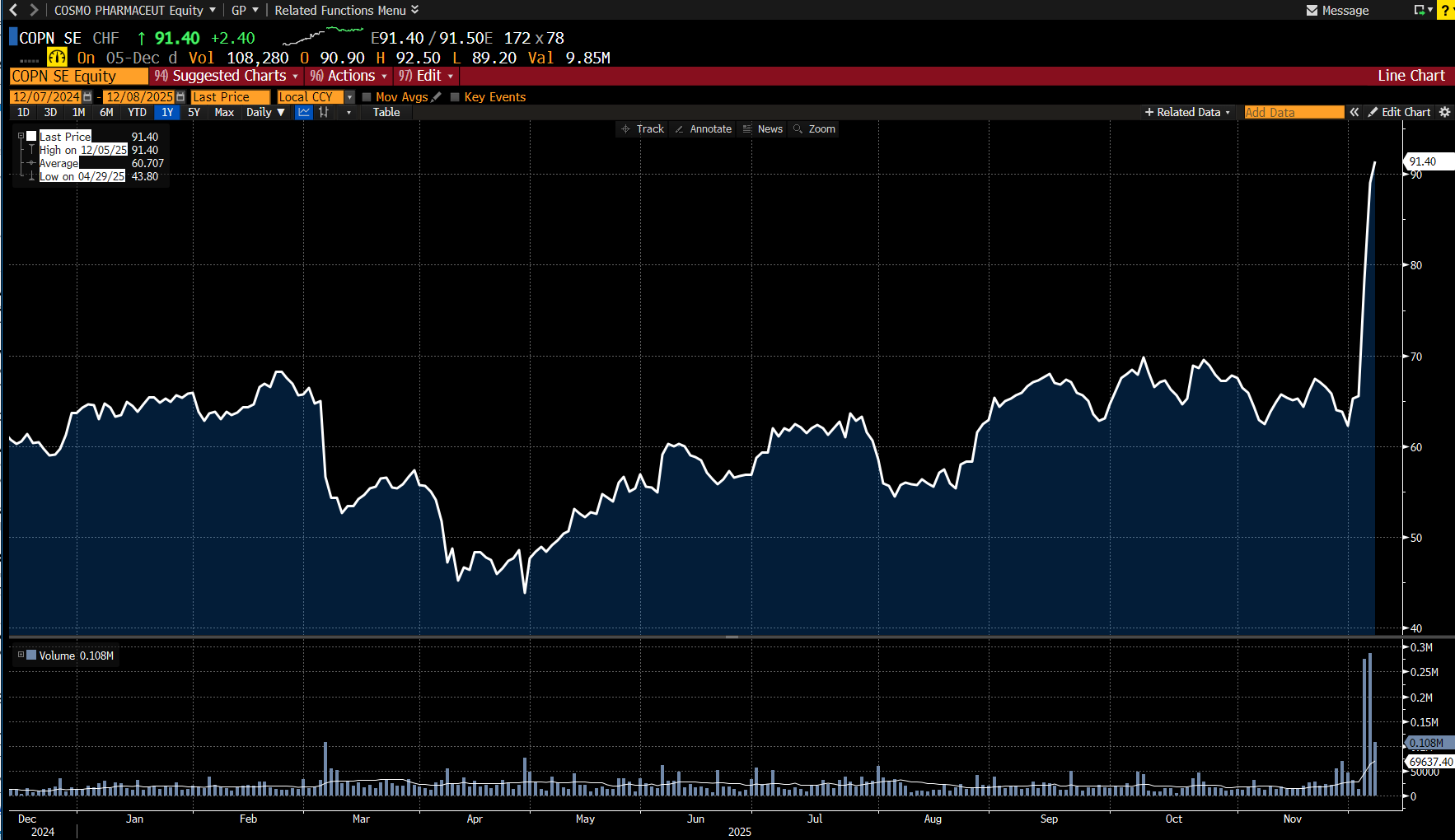Click the Add Data input field
This screenshot has height=840, width=1455.
(x=1294, y=112)
